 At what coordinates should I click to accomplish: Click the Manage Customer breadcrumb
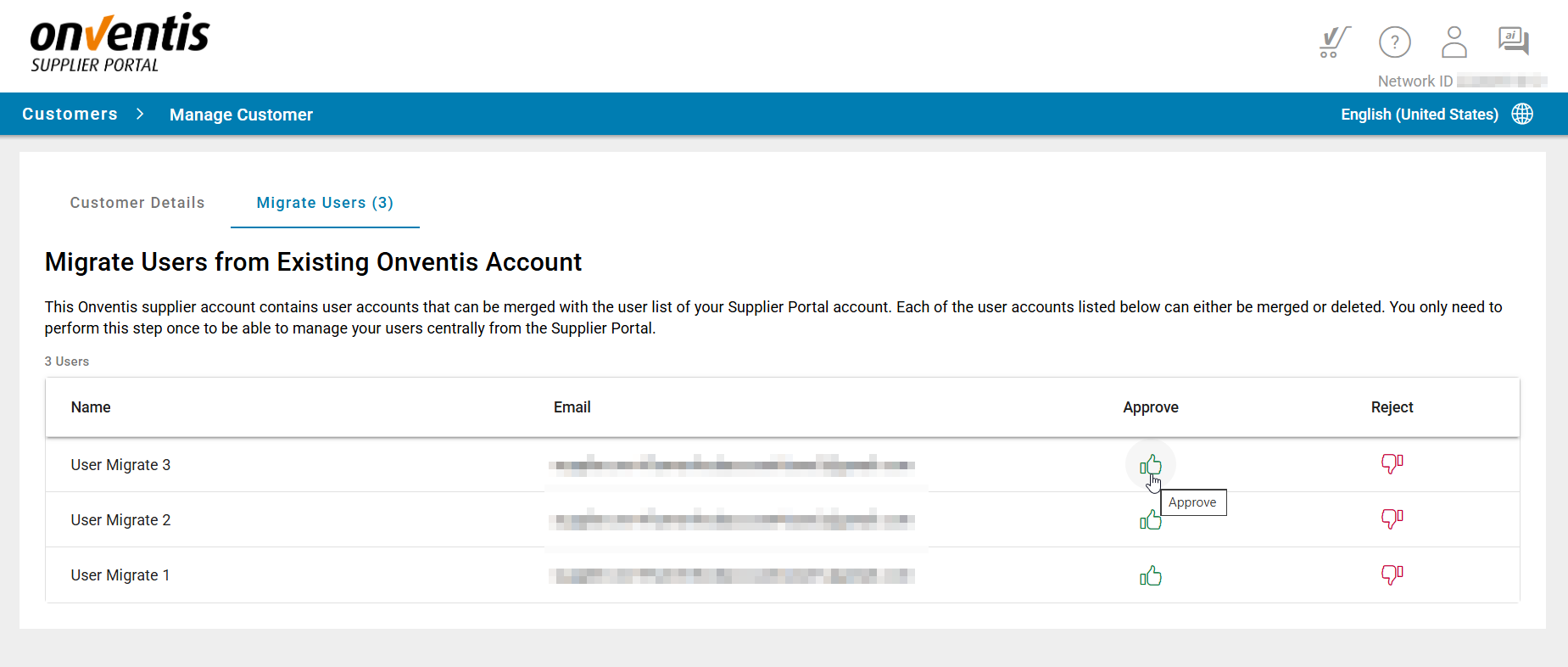(241, 115)
